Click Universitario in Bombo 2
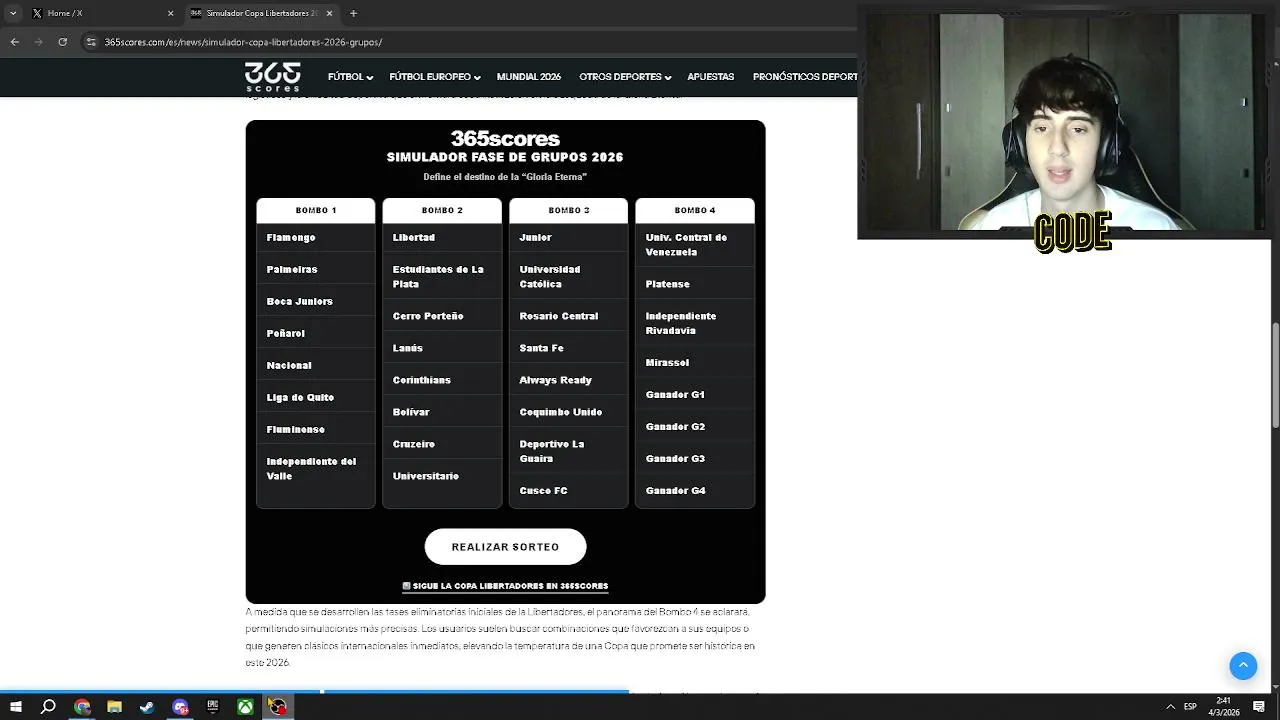1280x720 pixels. [426, 476]
